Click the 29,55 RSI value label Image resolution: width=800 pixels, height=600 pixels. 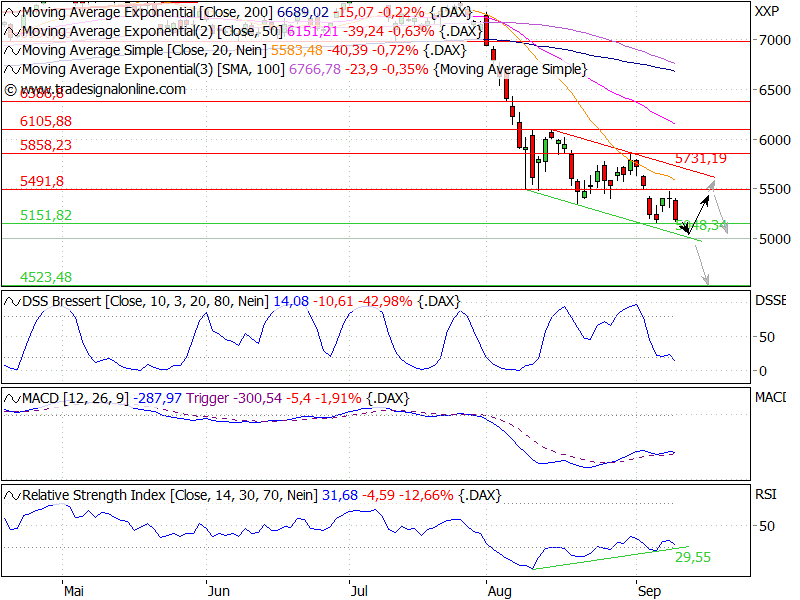pyautogui.click(x=691, y=557)
